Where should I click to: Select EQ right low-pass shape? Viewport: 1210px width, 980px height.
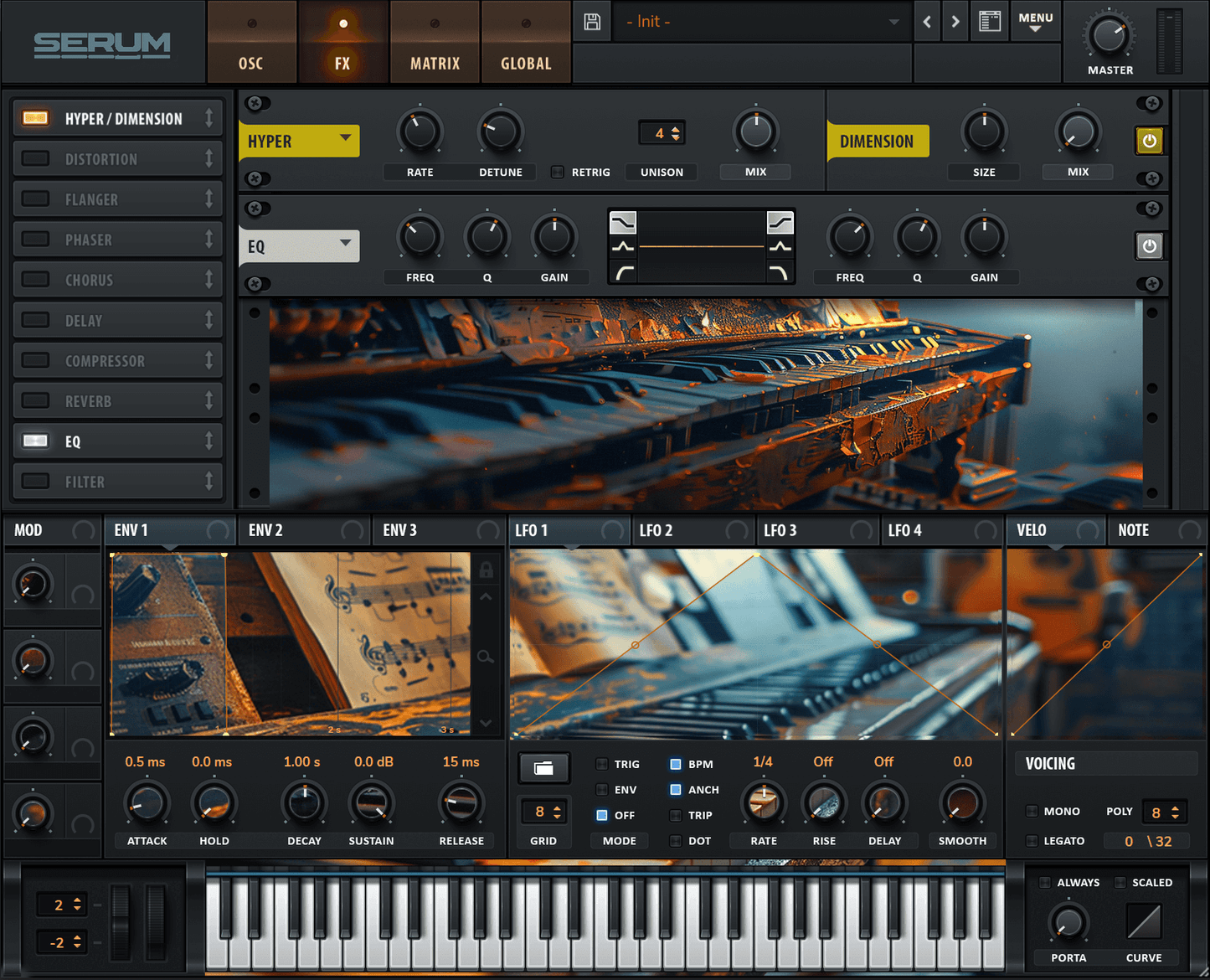point(780,271)
